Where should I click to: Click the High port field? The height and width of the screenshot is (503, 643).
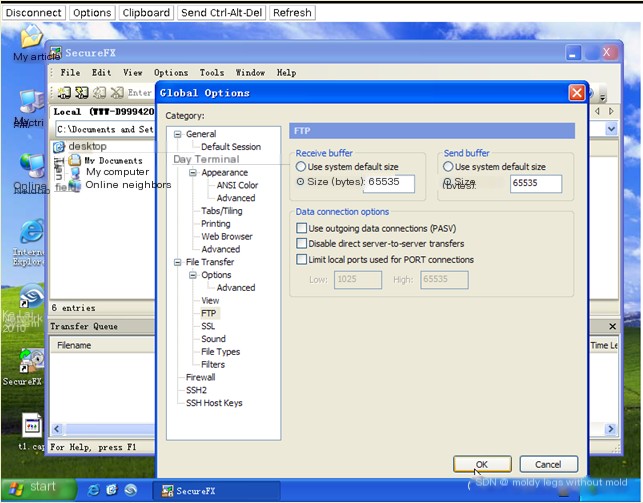(444, 280)
